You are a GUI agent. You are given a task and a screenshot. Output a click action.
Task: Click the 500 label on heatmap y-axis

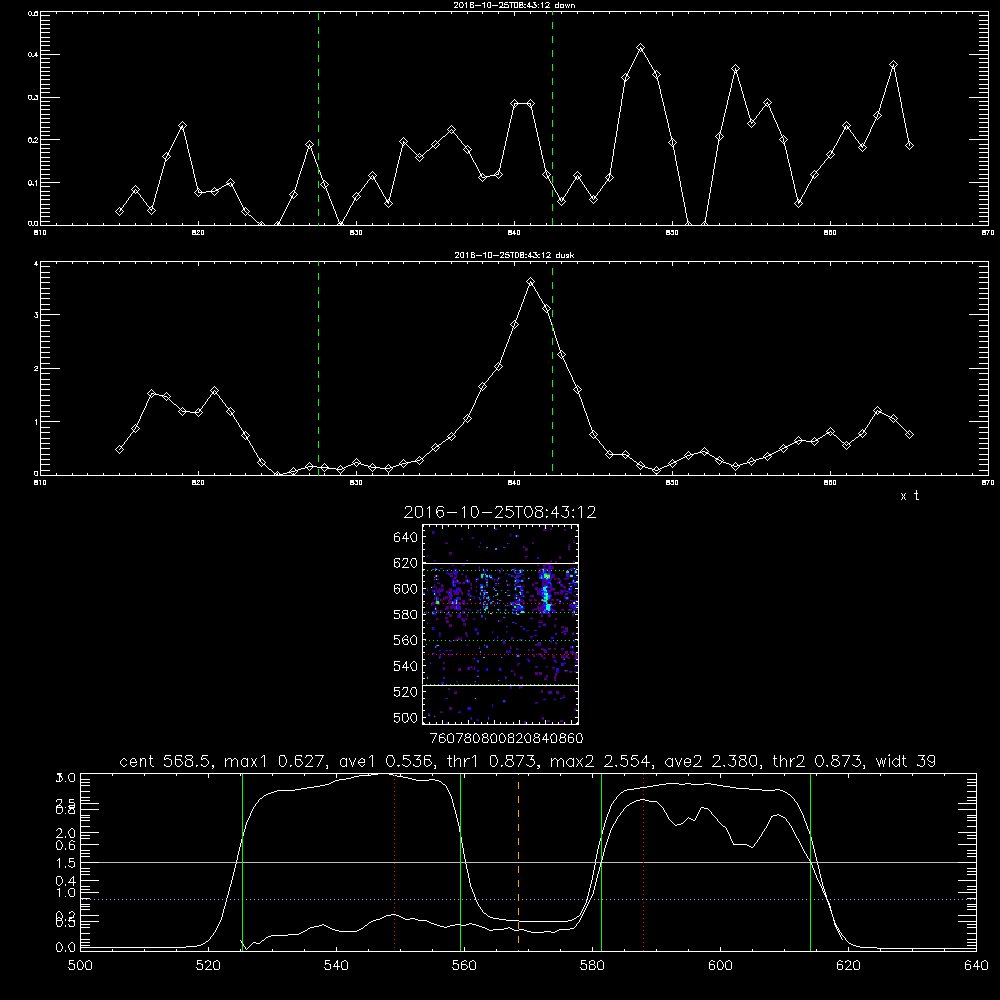pos(406,718)
